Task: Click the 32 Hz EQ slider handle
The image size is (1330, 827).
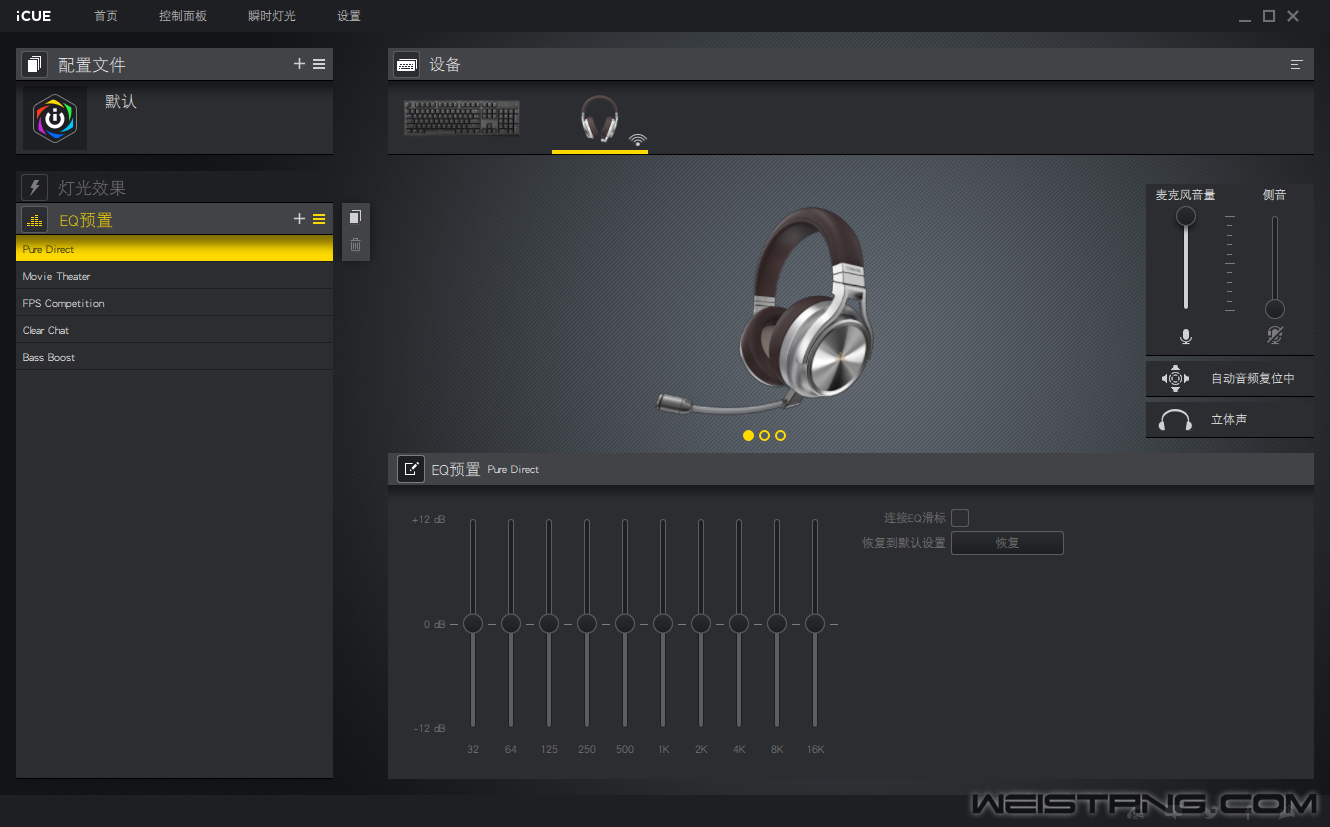Action: [473, 624]
